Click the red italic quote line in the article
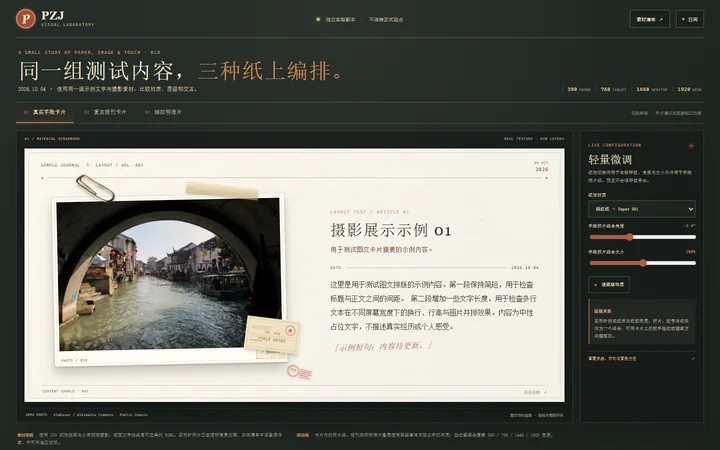Screen dimensions: 720x450 pyautogui.click(x=382, y=346)
